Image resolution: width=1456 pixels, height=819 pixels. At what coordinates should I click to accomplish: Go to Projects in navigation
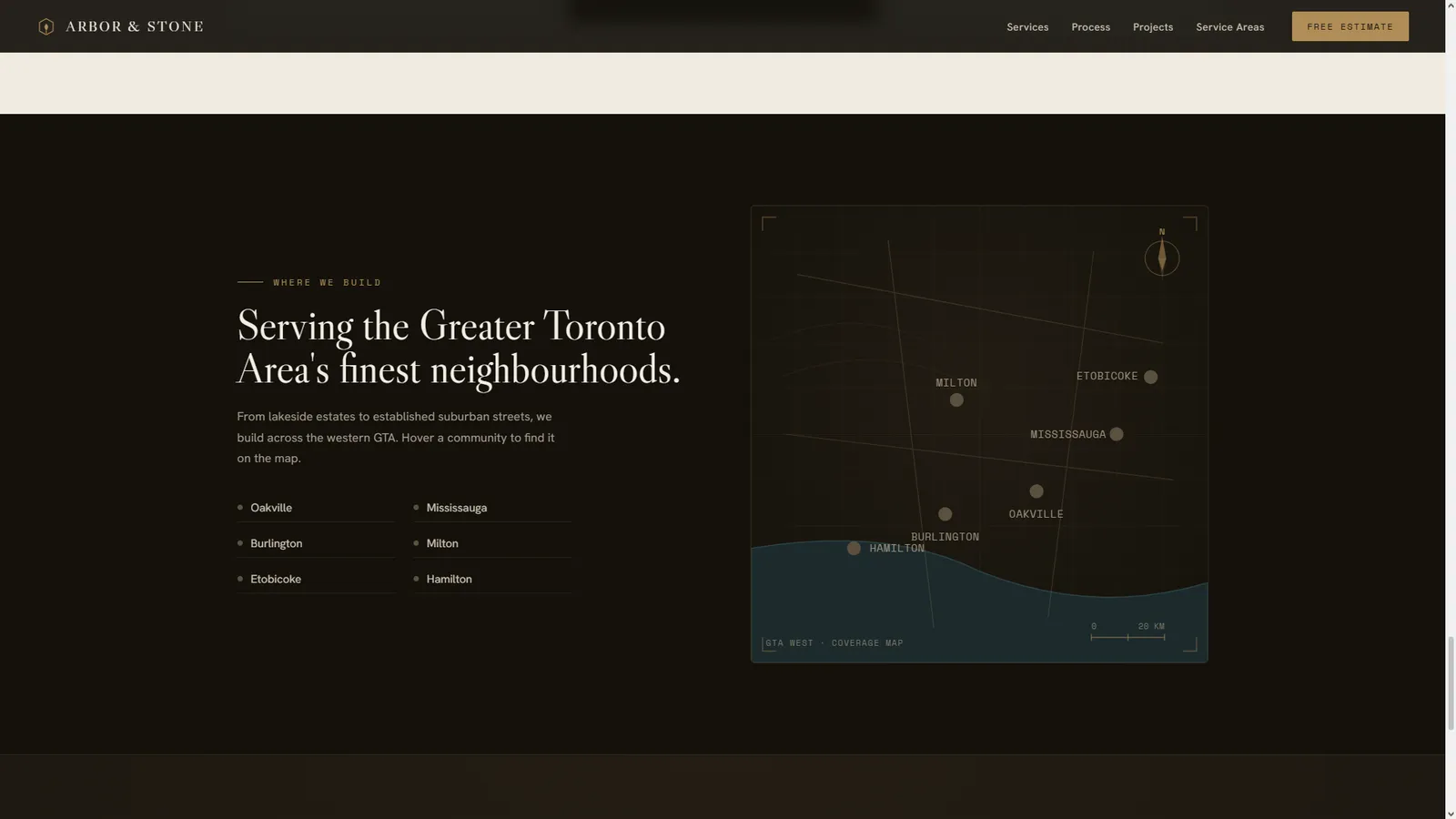[1152, 26]
